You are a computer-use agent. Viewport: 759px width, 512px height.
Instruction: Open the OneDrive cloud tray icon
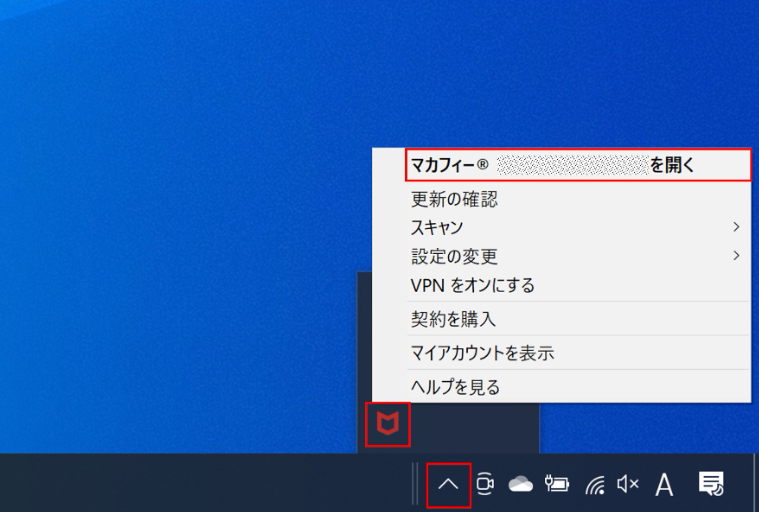point(520,484)
